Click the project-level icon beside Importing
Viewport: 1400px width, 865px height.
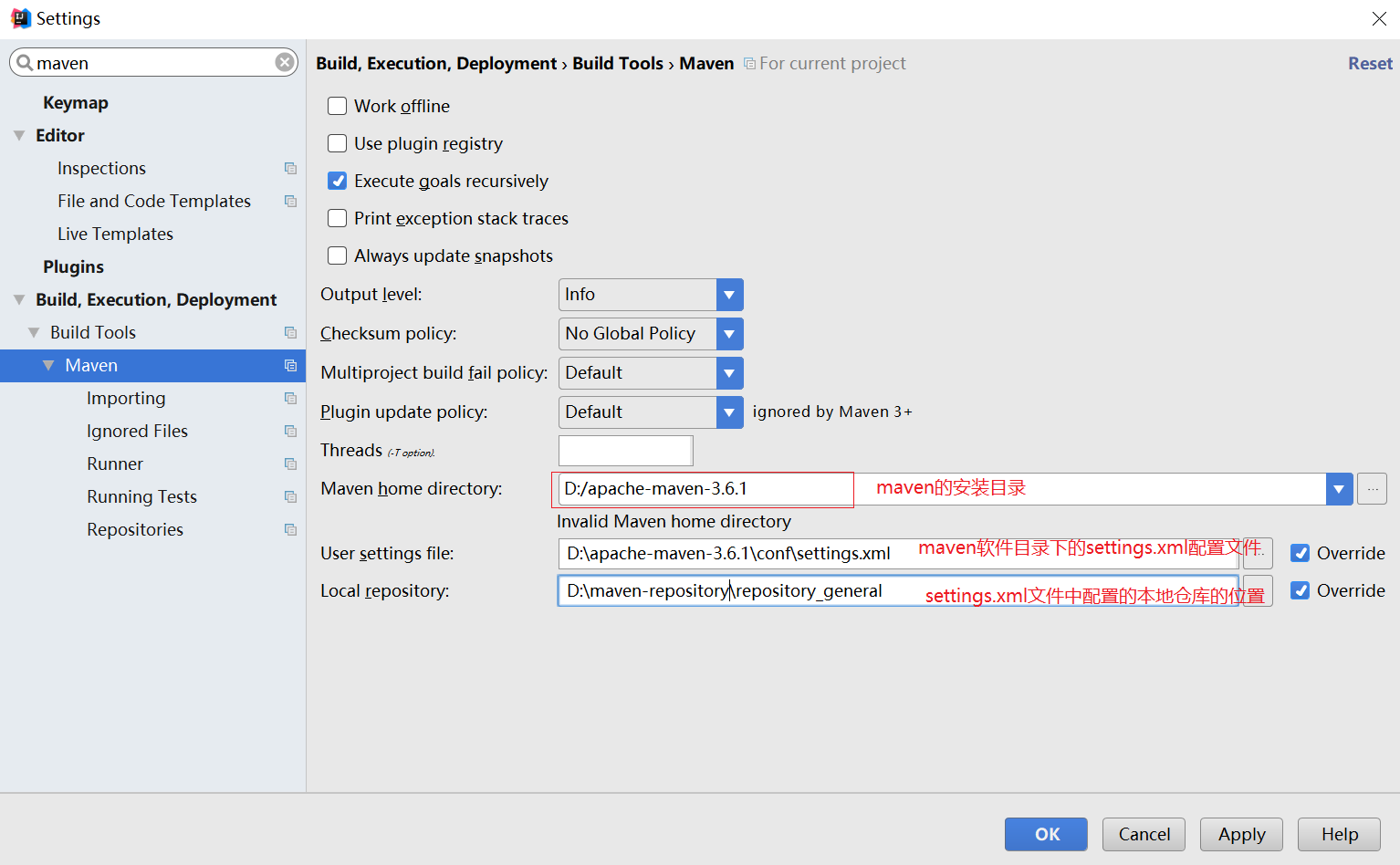tap(290, 398)
